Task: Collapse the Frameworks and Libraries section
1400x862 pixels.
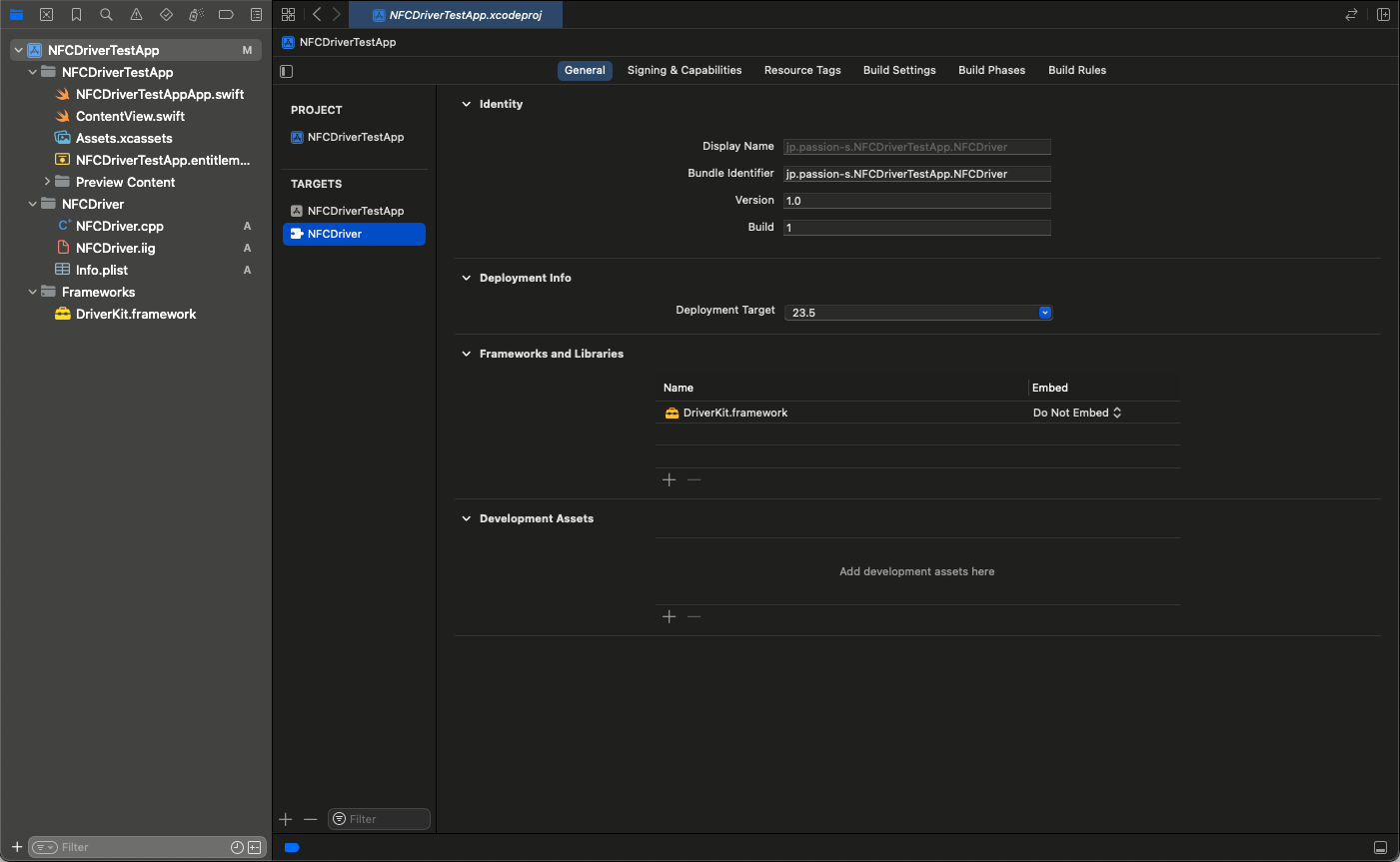Action: coord(466,354)
